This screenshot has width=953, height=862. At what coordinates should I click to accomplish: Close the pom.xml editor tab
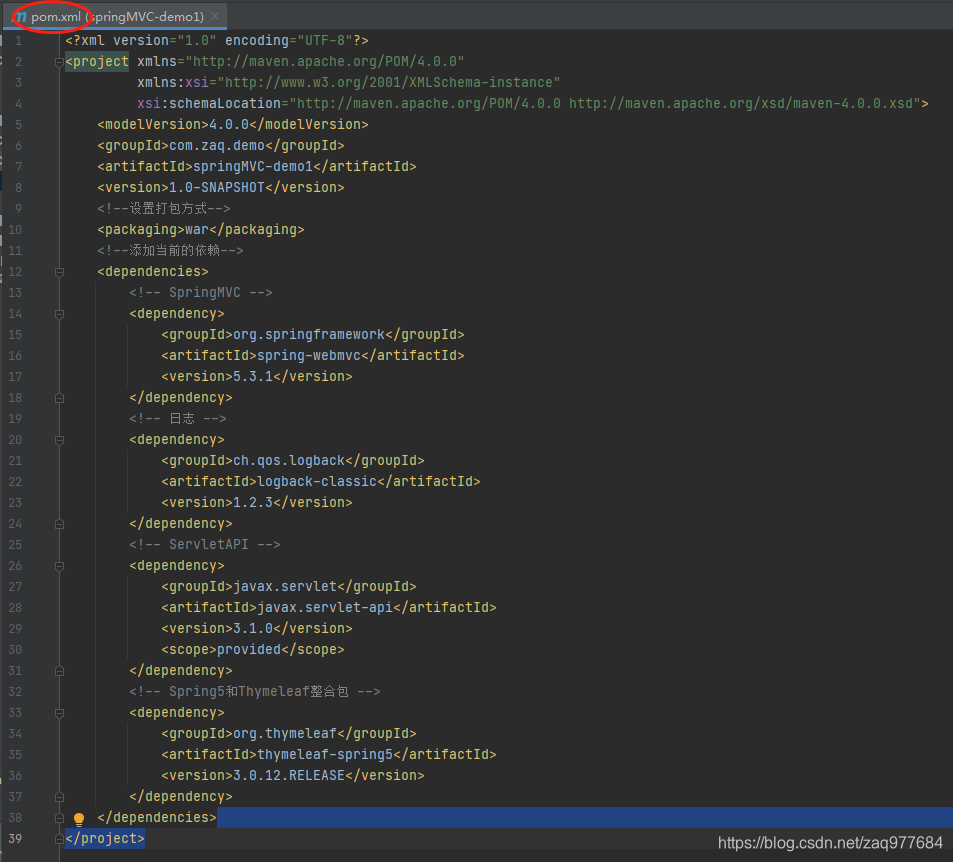[214, 16]
